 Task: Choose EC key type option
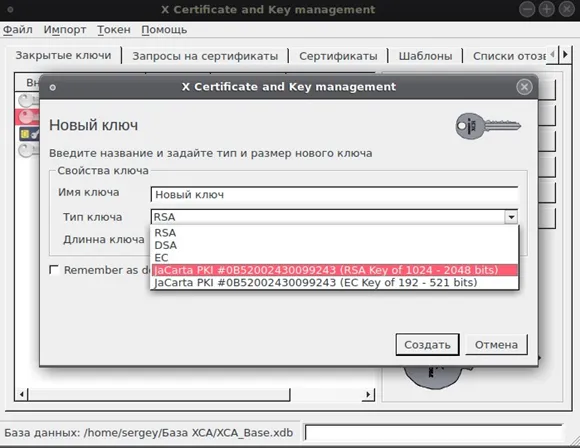coord(161,257)
